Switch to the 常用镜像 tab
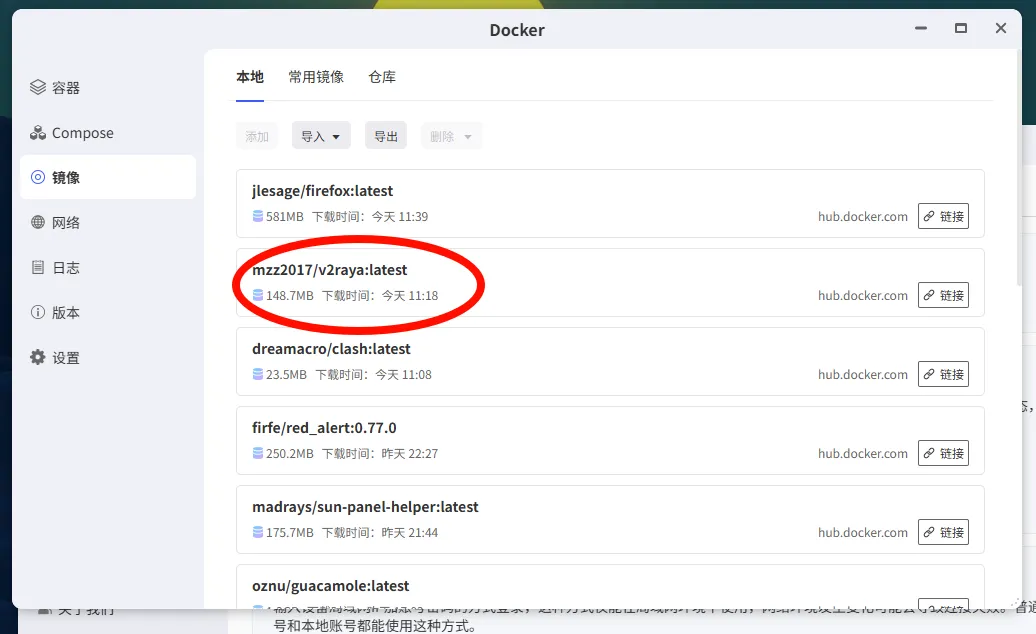 point(316,77)
